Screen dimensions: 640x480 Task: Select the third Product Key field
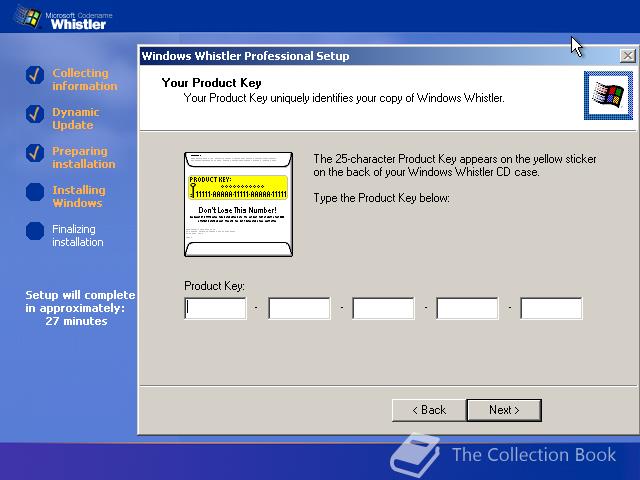383,308
